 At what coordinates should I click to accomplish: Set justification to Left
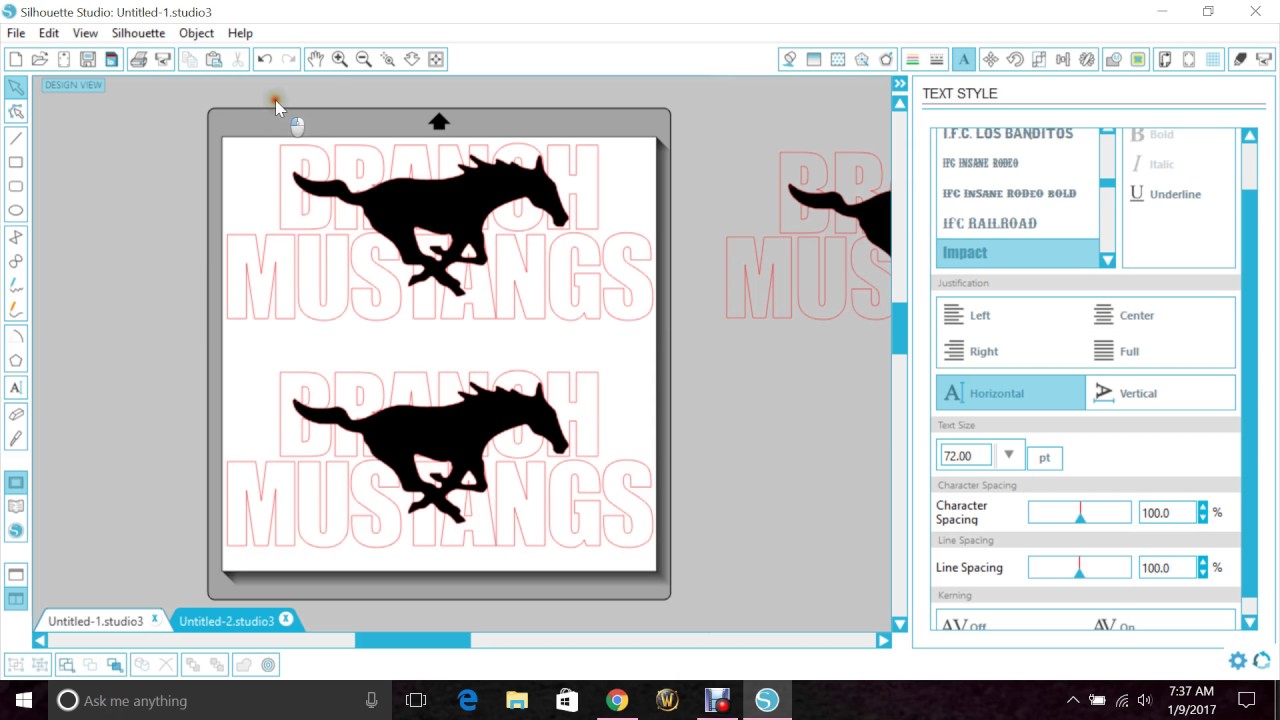coord(967,315)
